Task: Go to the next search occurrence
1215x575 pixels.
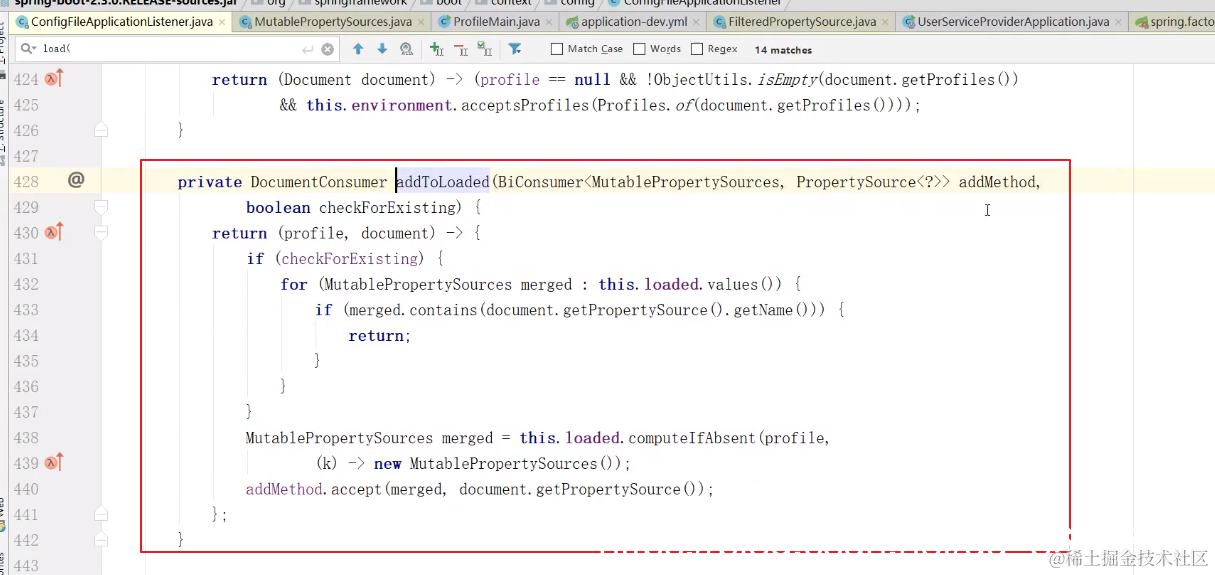Action: click(382, 49)
